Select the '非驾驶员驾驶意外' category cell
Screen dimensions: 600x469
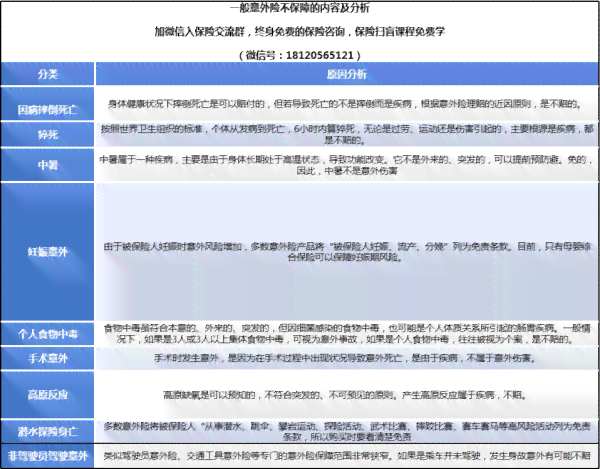pos(47,456)
